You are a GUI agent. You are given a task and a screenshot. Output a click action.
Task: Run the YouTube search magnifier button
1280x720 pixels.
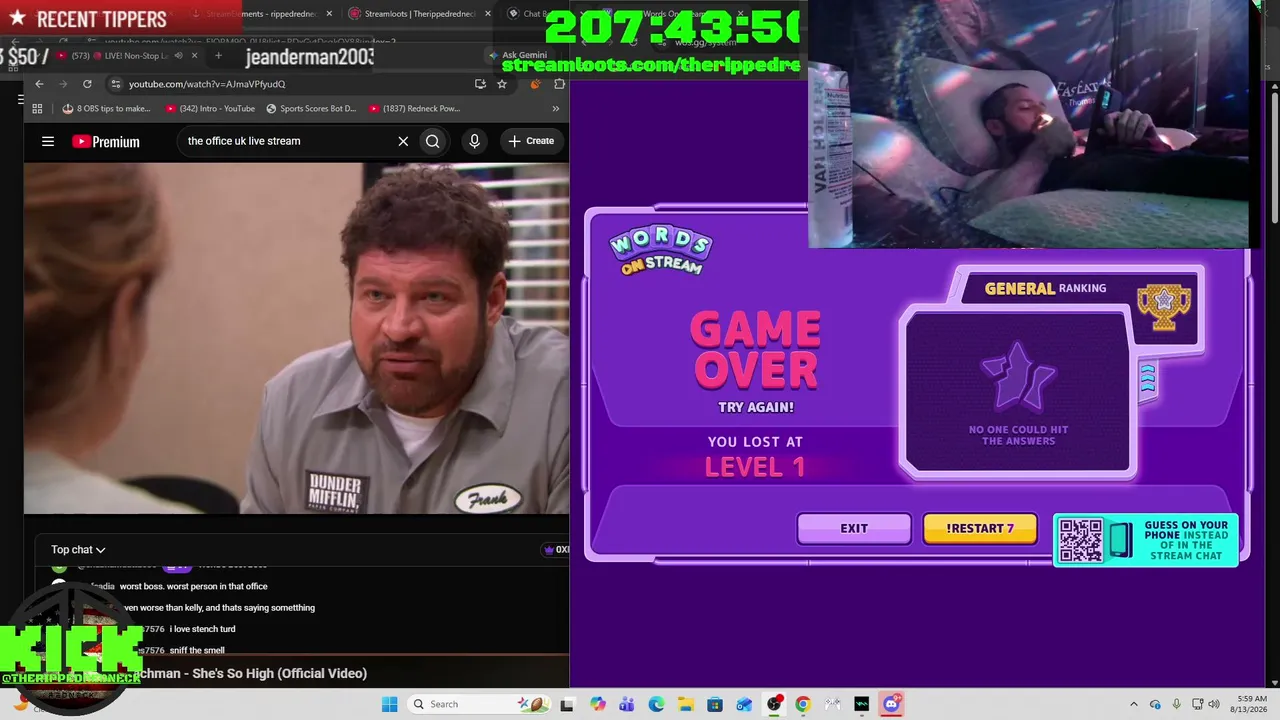click(x=432, y=141)
